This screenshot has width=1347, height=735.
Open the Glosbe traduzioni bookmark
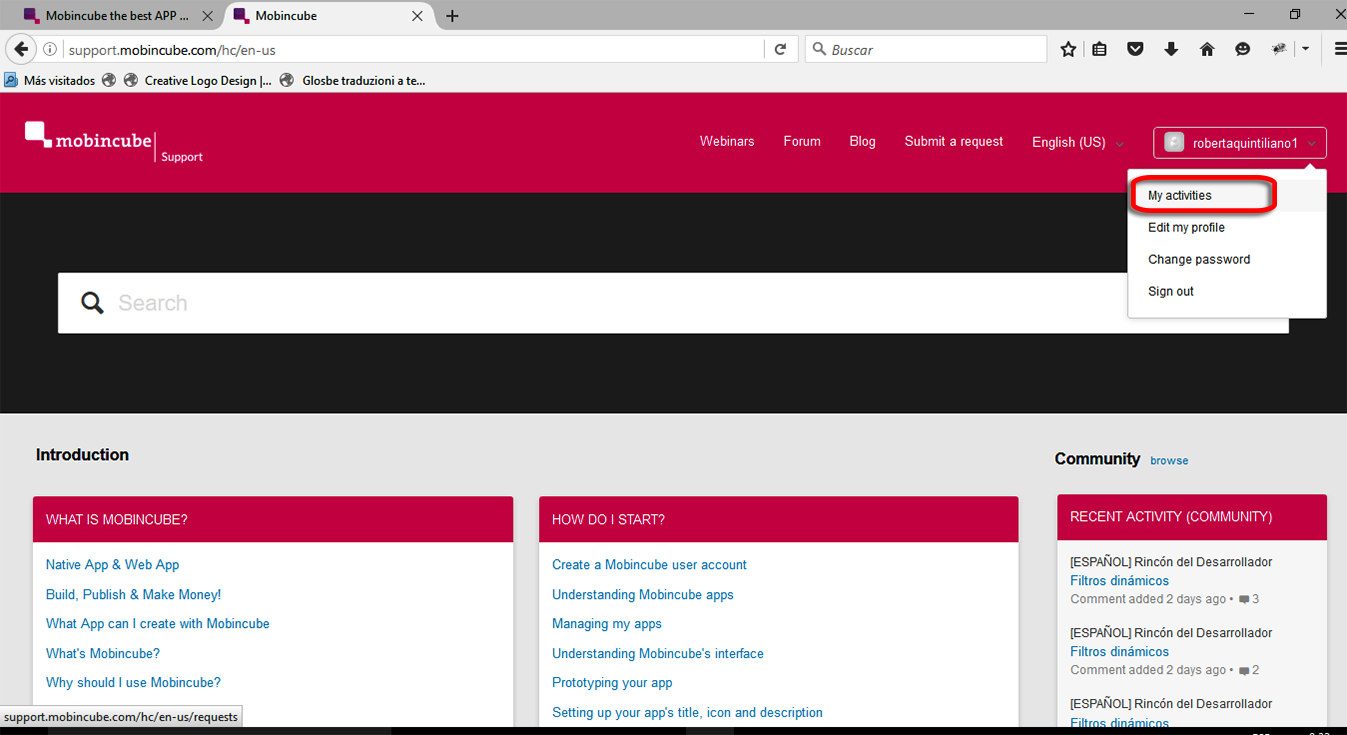click(x=353, y=81)
